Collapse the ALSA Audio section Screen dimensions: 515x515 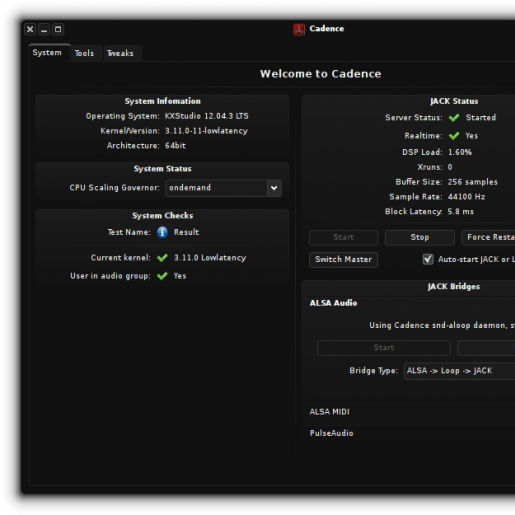pyautogui.click(x=333, y=303)
